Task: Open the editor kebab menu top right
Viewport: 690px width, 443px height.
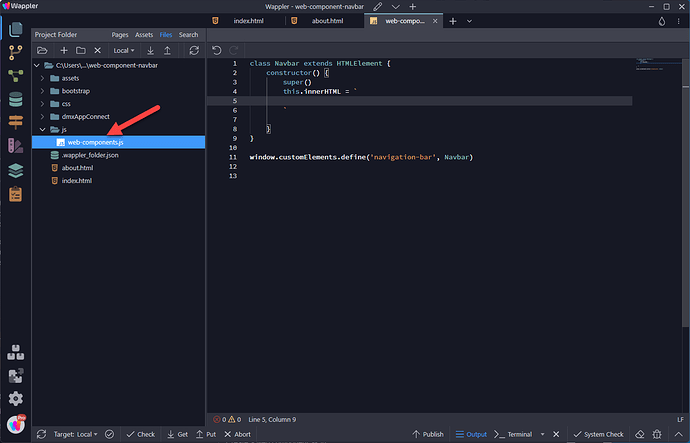Action: coord(679,21)
